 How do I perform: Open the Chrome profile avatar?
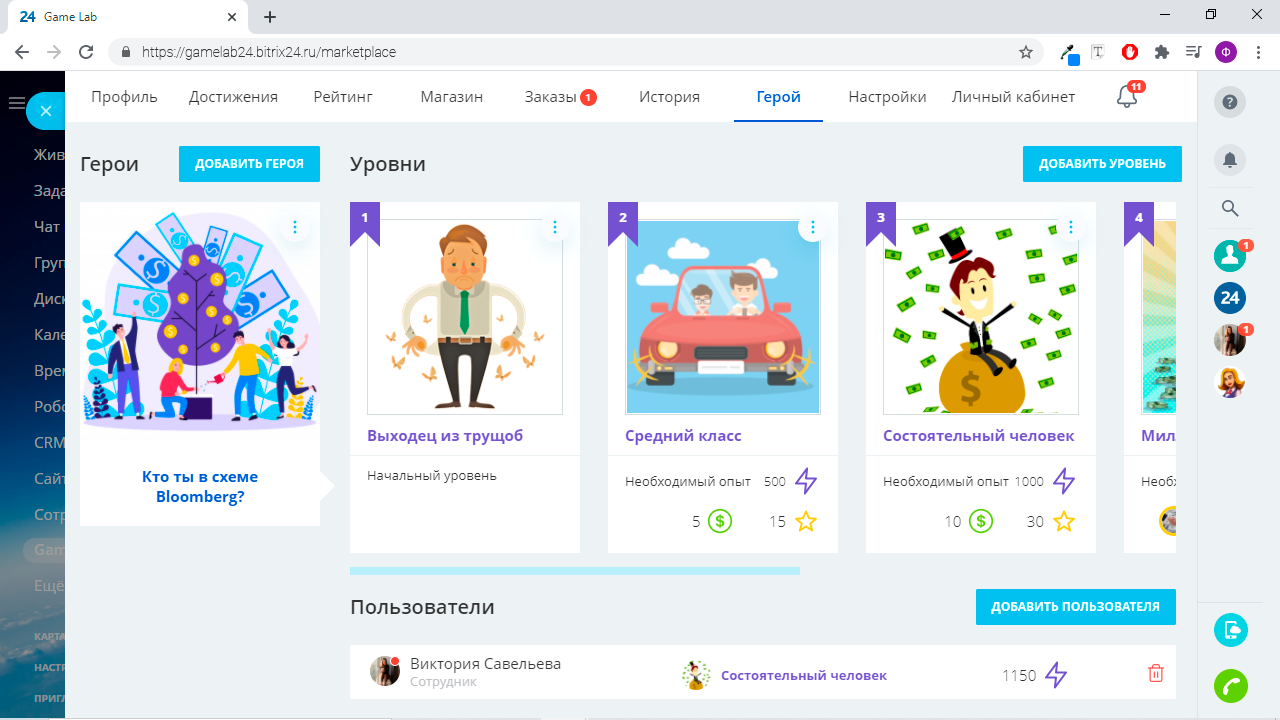[x=1226, y=52]
